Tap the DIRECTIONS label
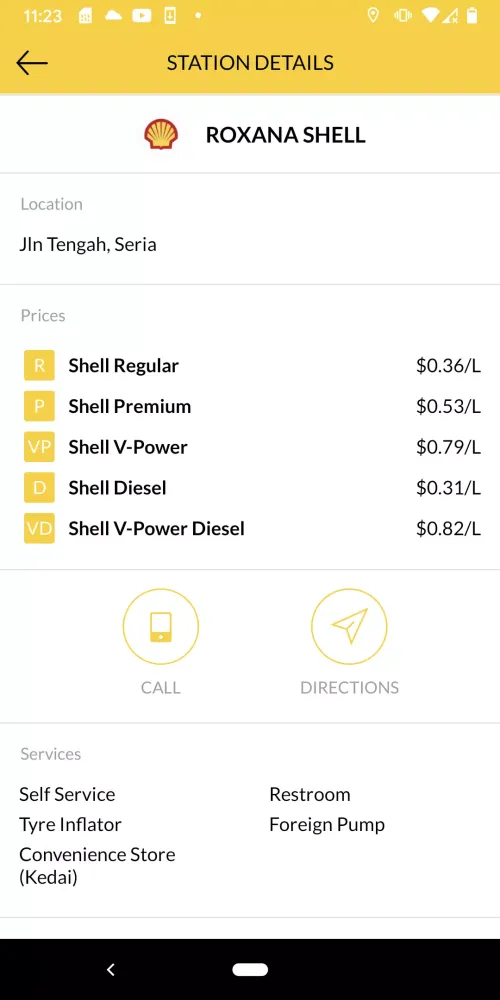500x1000 pixels. pyautogui.click(x=349, y=688)
